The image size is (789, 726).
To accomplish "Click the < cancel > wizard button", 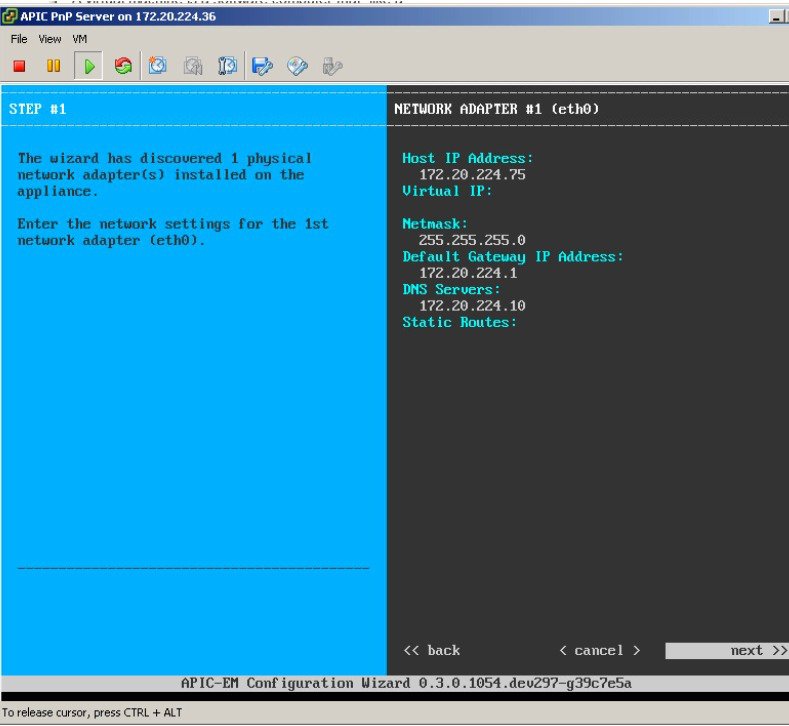I will (599, 651).
